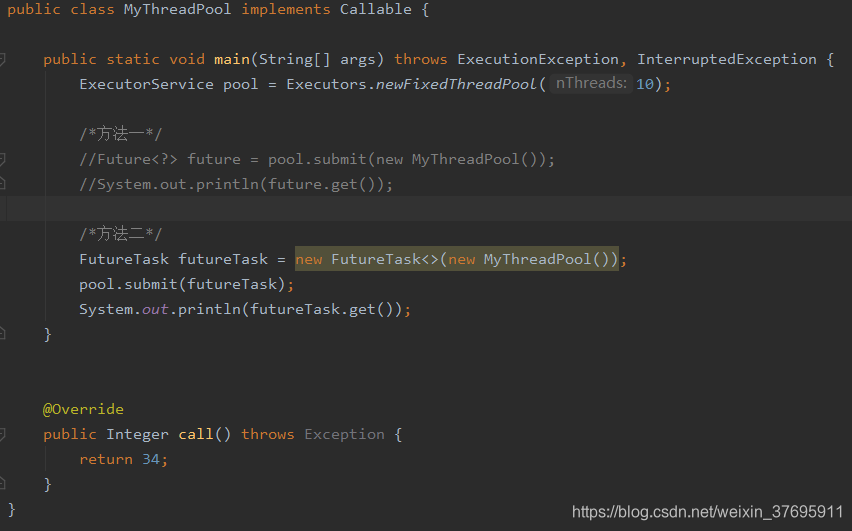852x531 pixels.
Task: Click the '/*方法一*/' comment
Action: 121,134
